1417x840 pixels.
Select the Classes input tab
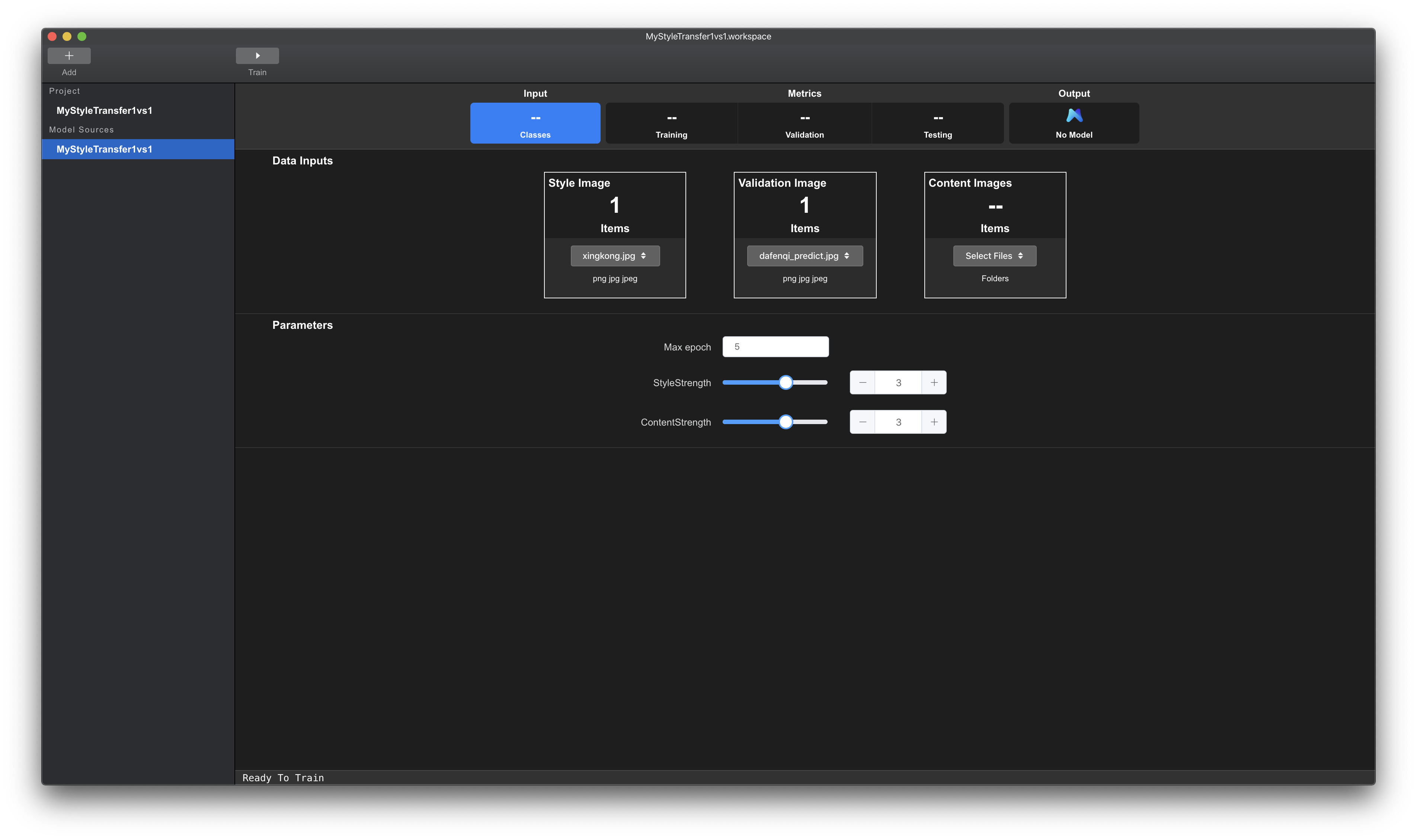click(x=535, y=124)
